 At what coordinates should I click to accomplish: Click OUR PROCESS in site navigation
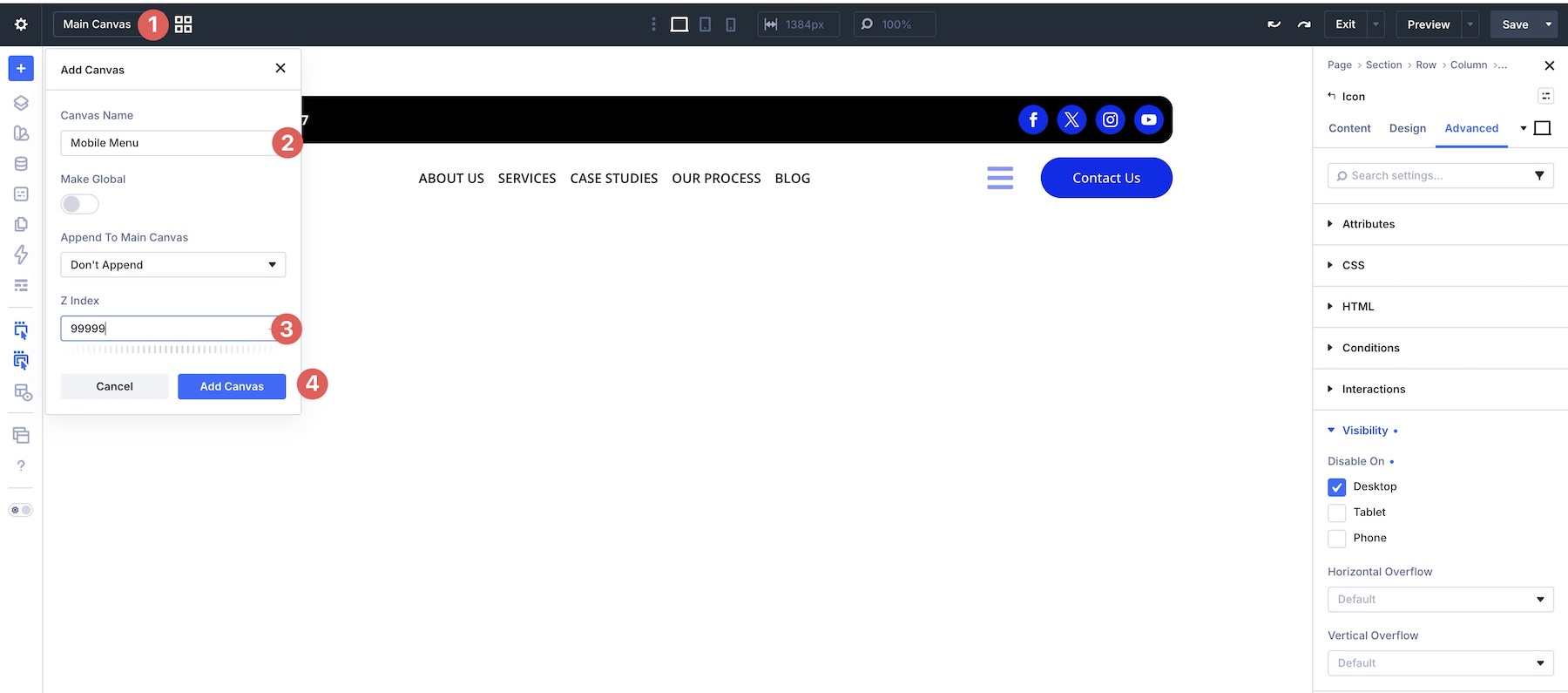click(716, 178)
